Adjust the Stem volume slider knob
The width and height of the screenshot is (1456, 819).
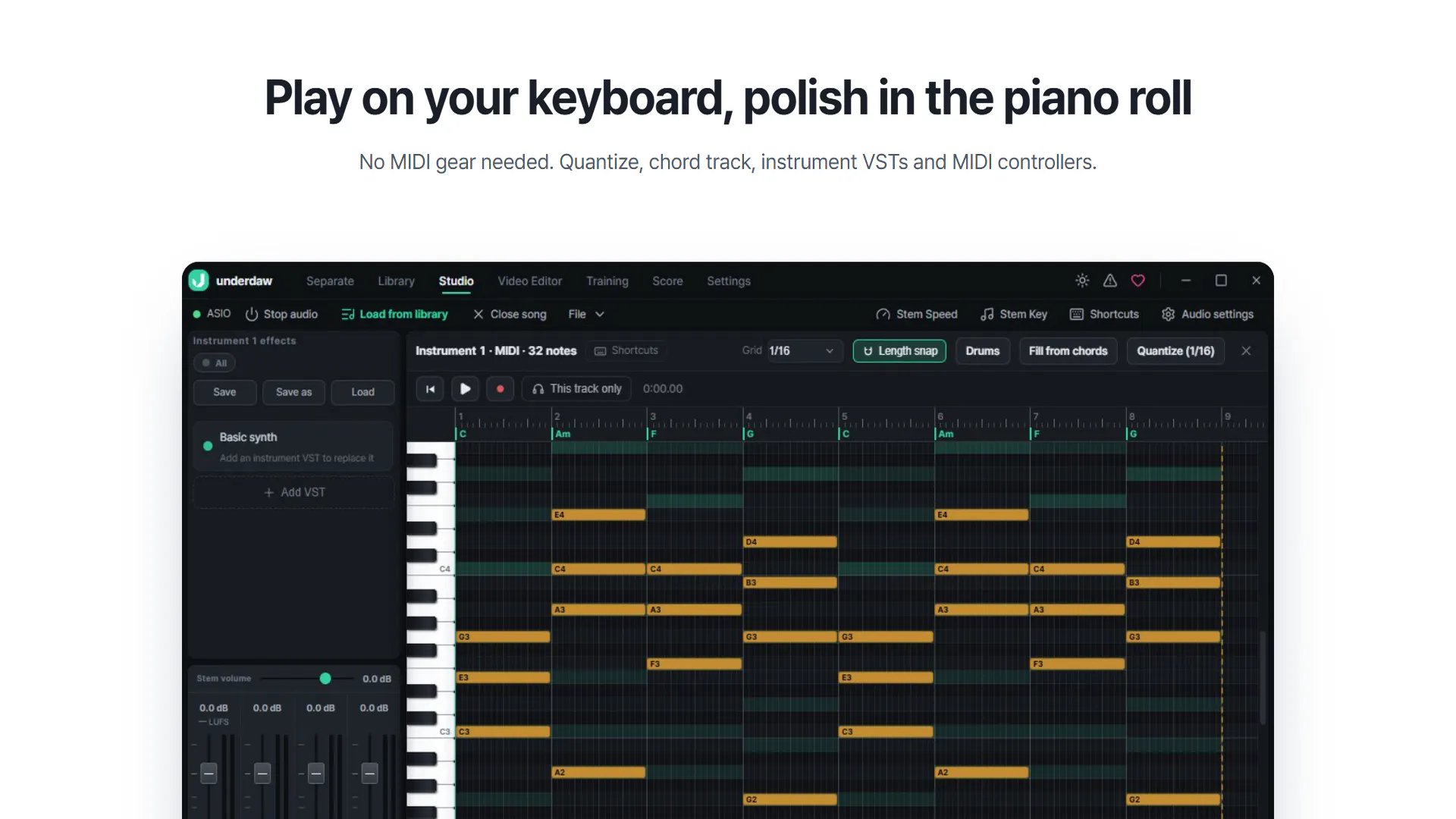(x=325, y=679)
